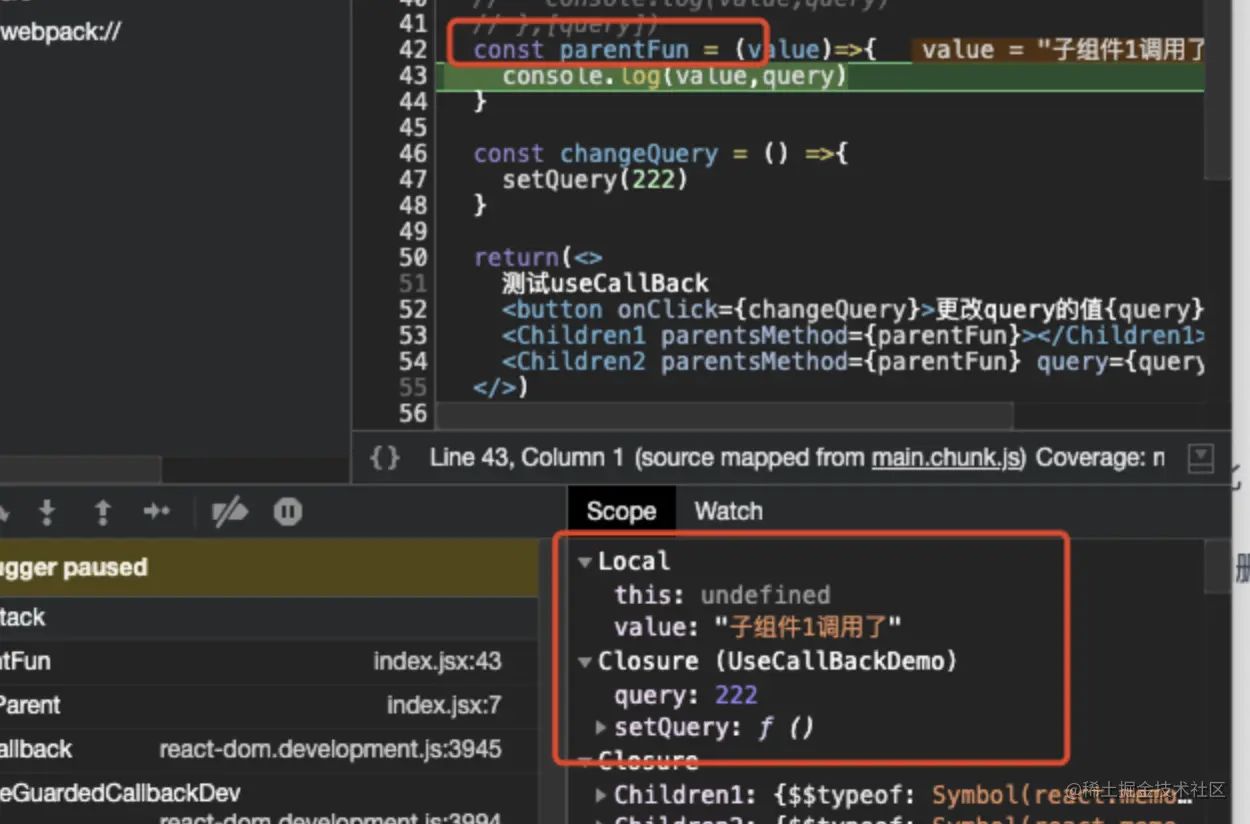Click 'const changeQuery' declaration on line 46
The height and width of the screenshot is (824, 1250).
coord(596,154)
